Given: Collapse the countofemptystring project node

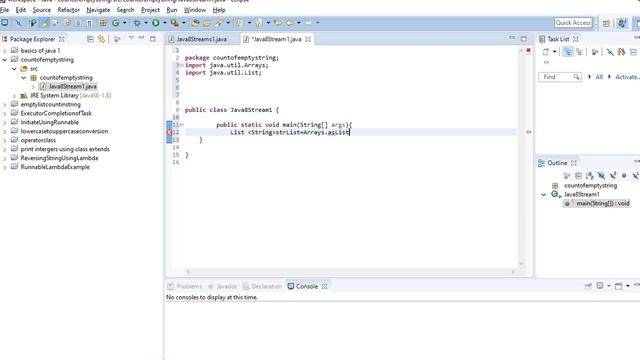Looking at the screenshot, I should [5, 60].
